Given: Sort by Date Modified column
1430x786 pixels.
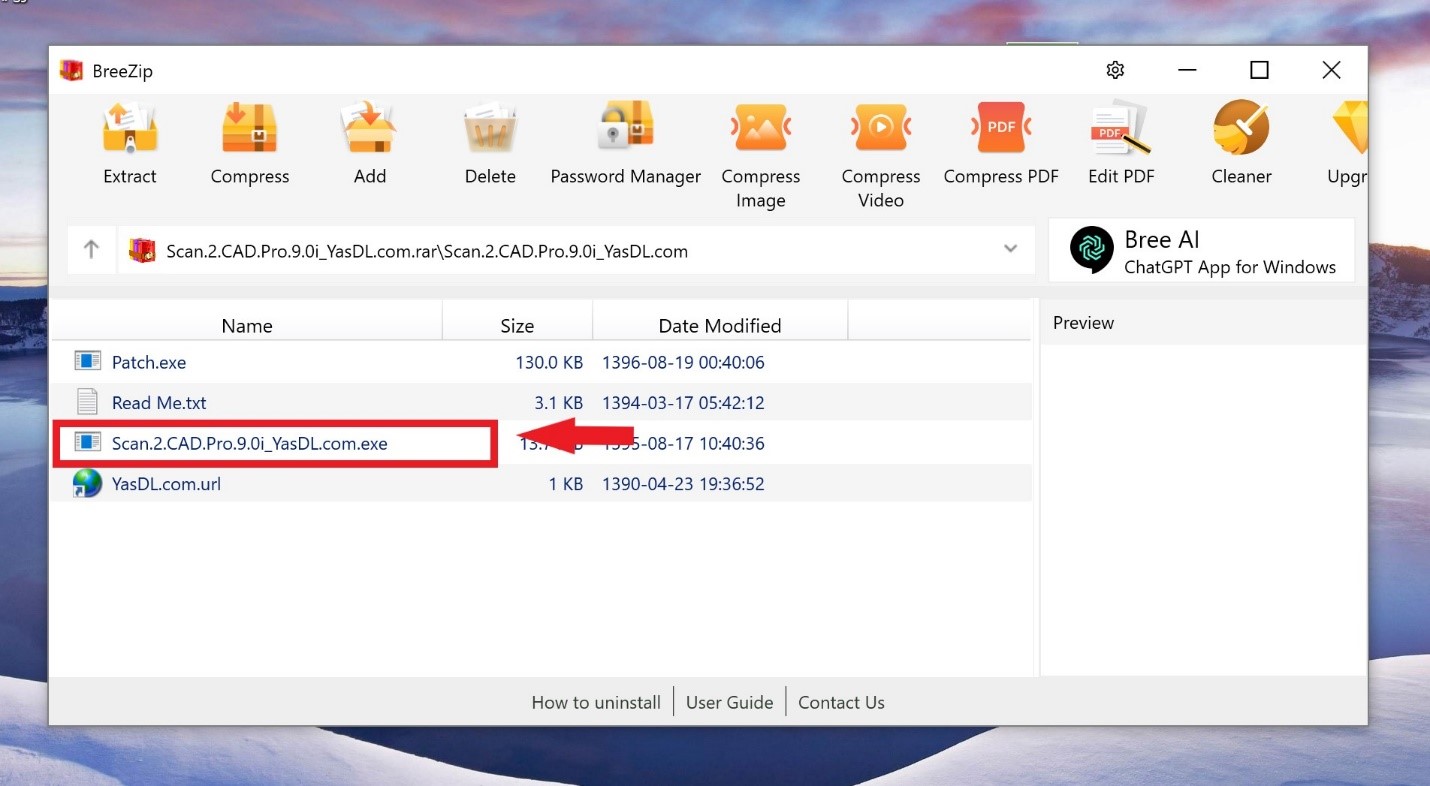Looking at the screenshot, I should pyautogui.click(x=720, y=325).
